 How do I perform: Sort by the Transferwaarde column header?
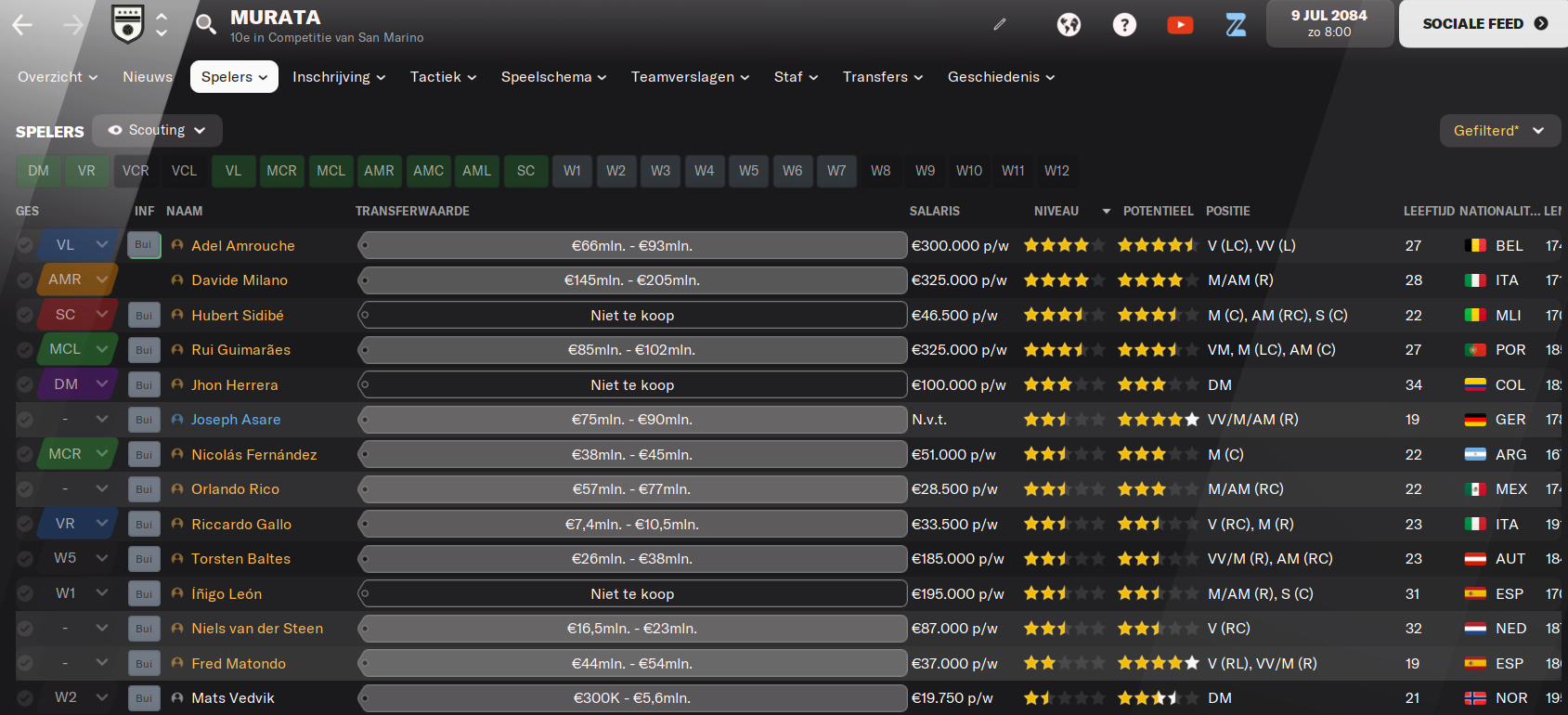coord(412,211)
